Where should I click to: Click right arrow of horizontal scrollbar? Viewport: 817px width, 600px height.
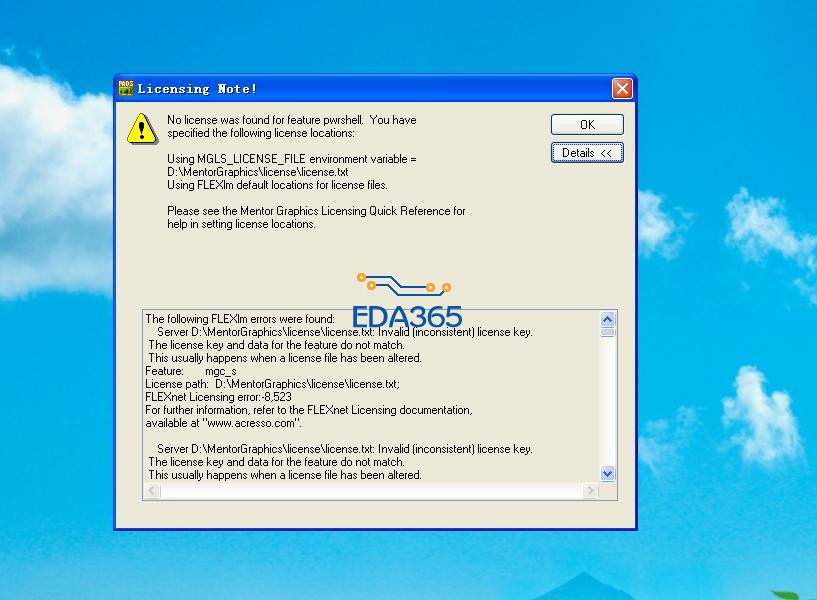pyautogui.click(x=590, y=491)
